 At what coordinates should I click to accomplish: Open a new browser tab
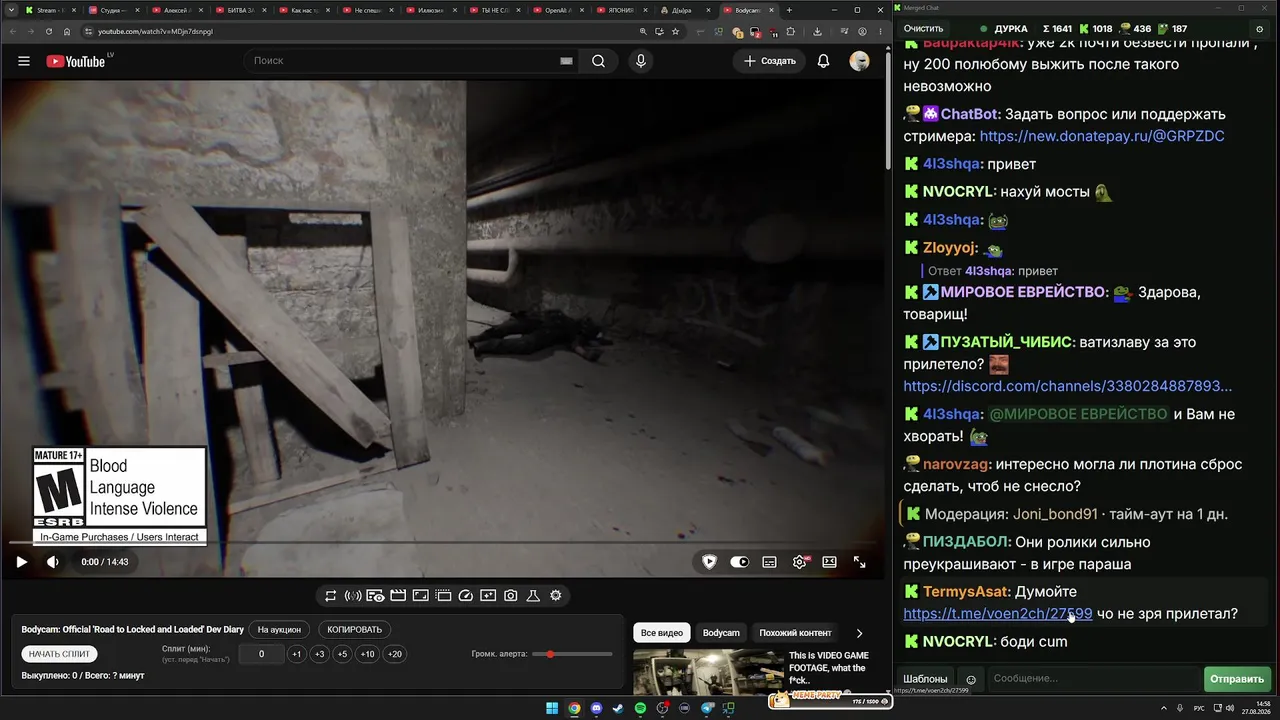tap(789, 10)
